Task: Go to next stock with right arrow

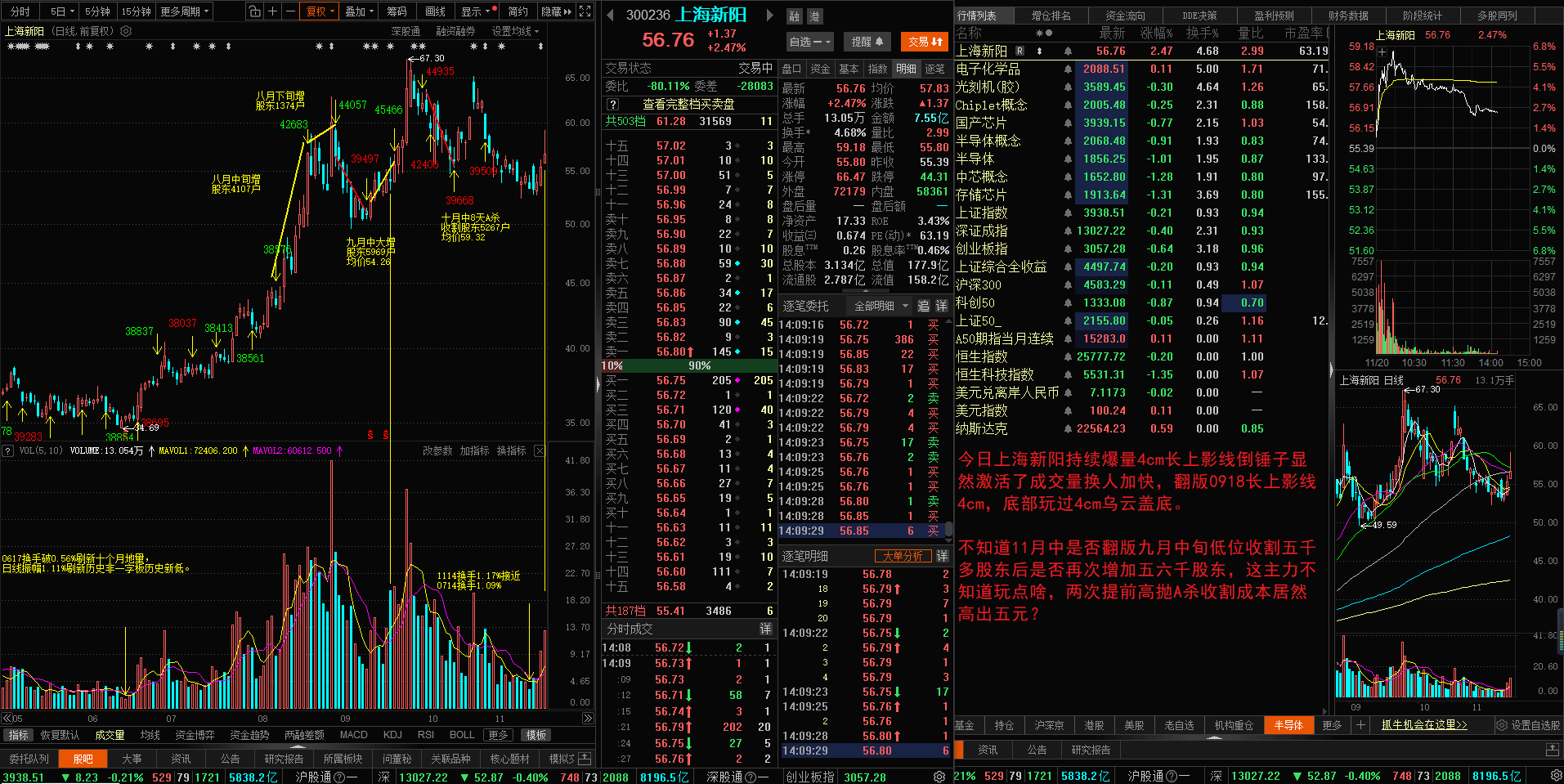Action: point(769,15)
